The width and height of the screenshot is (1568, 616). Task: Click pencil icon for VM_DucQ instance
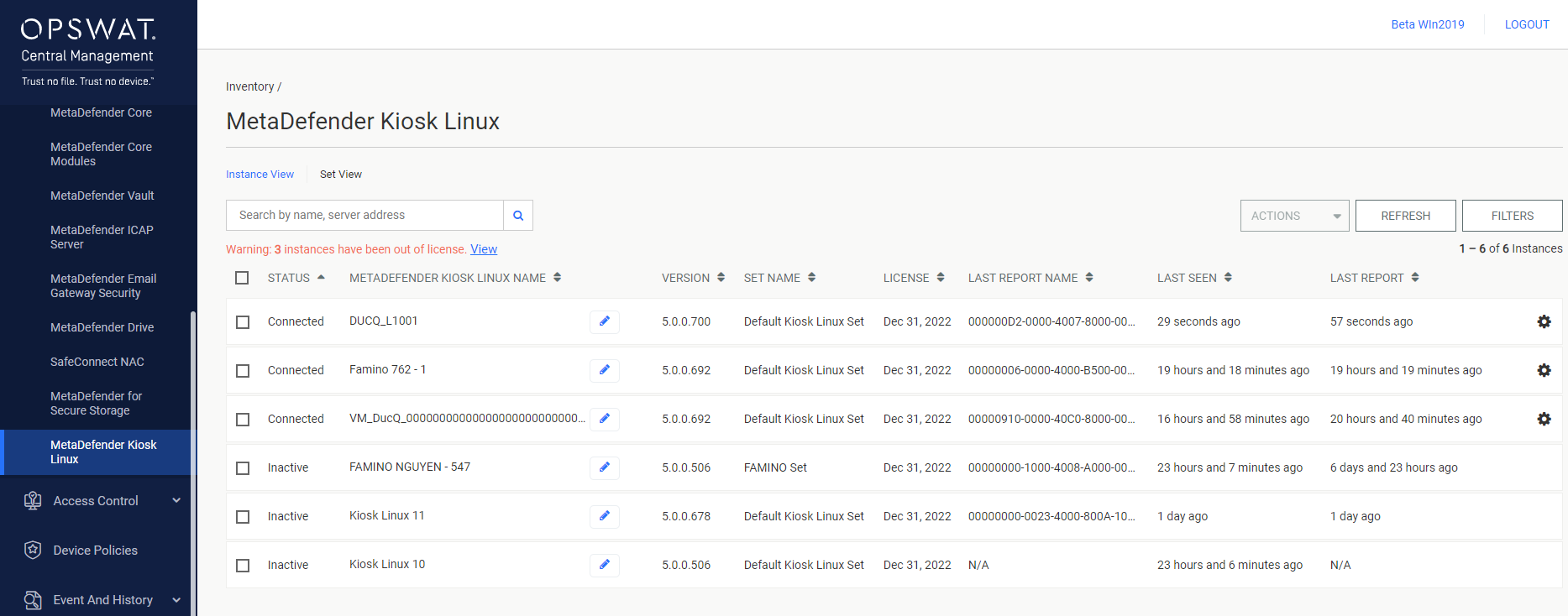605,419
